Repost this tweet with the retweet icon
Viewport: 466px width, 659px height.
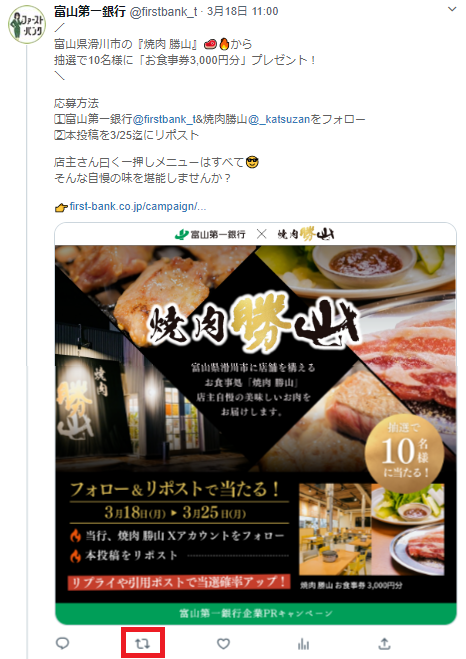point(142,643)
